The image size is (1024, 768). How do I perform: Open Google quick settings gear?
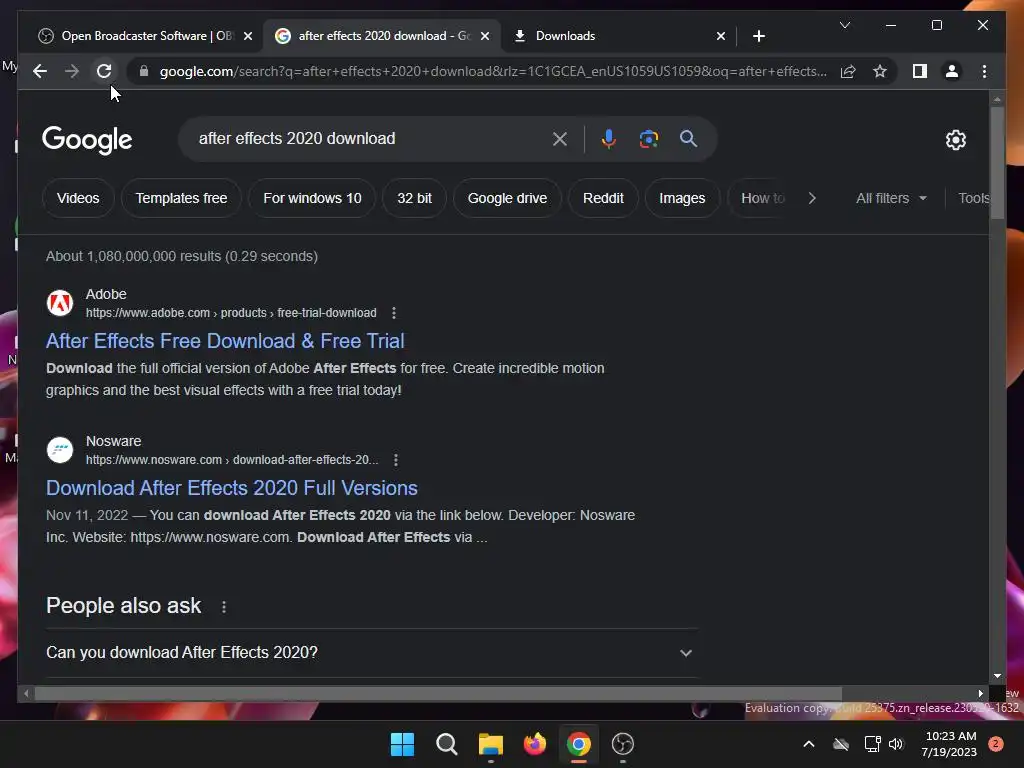coord(955,139)
